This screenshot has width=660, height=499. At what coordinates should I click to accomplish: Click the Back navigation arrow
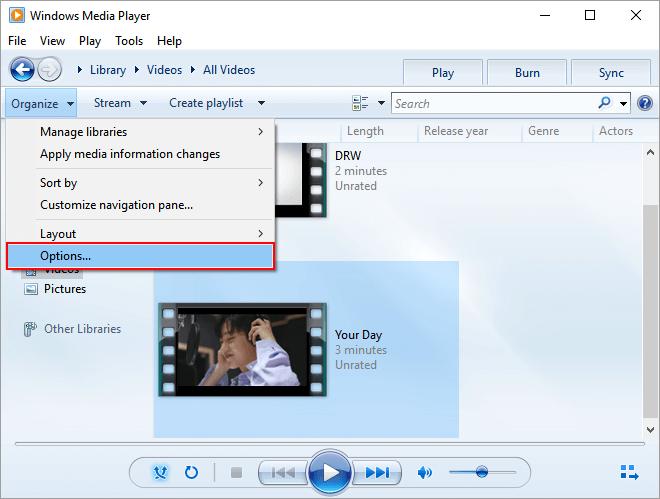[x=22, y=70]
